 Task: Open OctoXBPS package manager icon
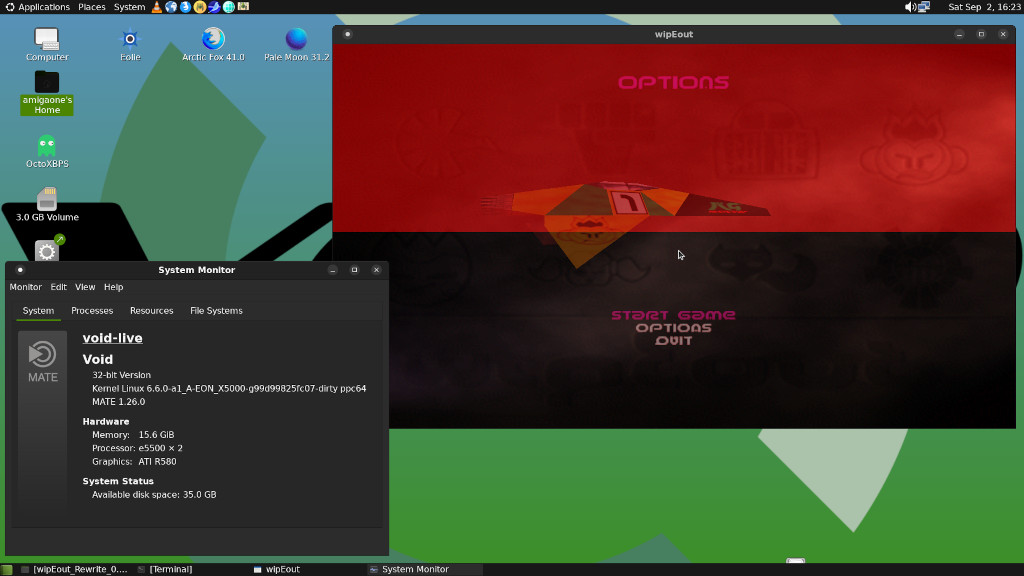point(47,152)
